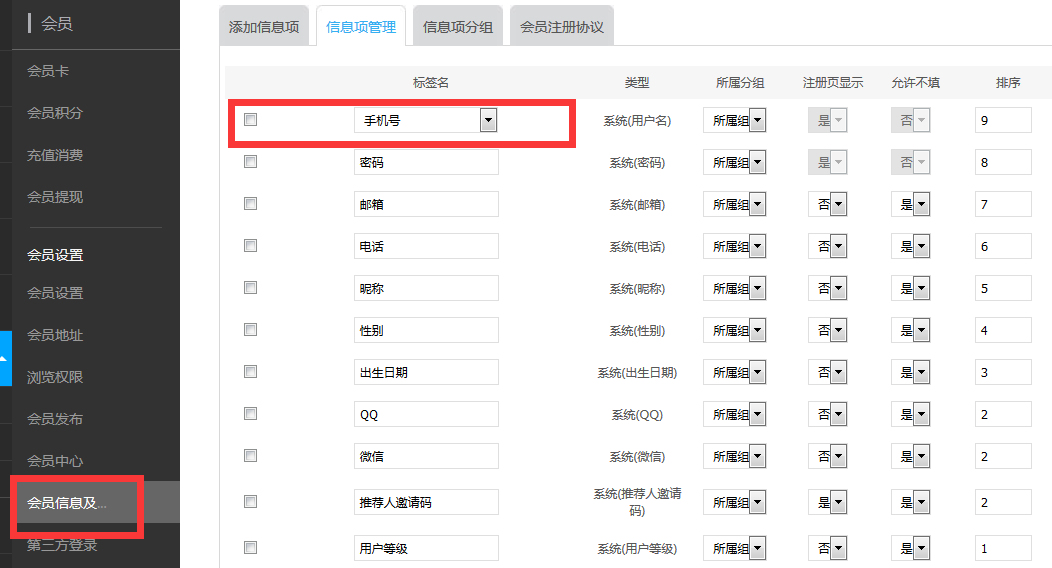Check the 昵称 row checkbox

tap(250, 288)
